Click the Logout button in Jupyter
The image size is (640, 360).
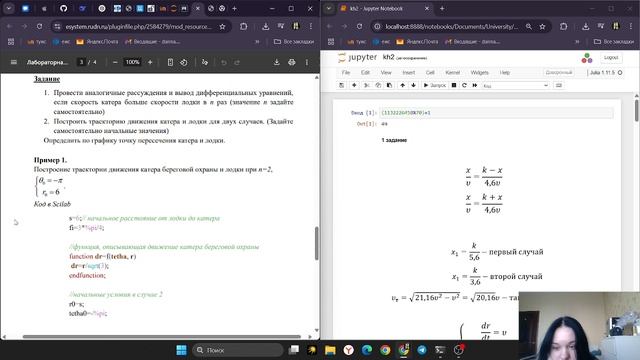611,58
